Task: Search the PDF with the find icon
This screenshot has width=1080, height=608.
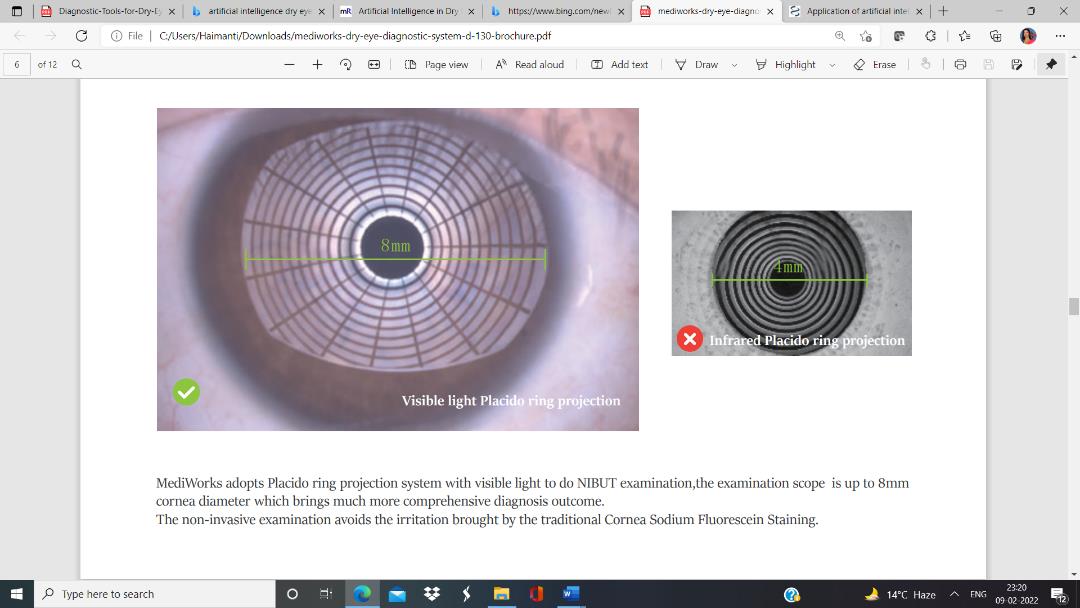Action: click(76, 64)
